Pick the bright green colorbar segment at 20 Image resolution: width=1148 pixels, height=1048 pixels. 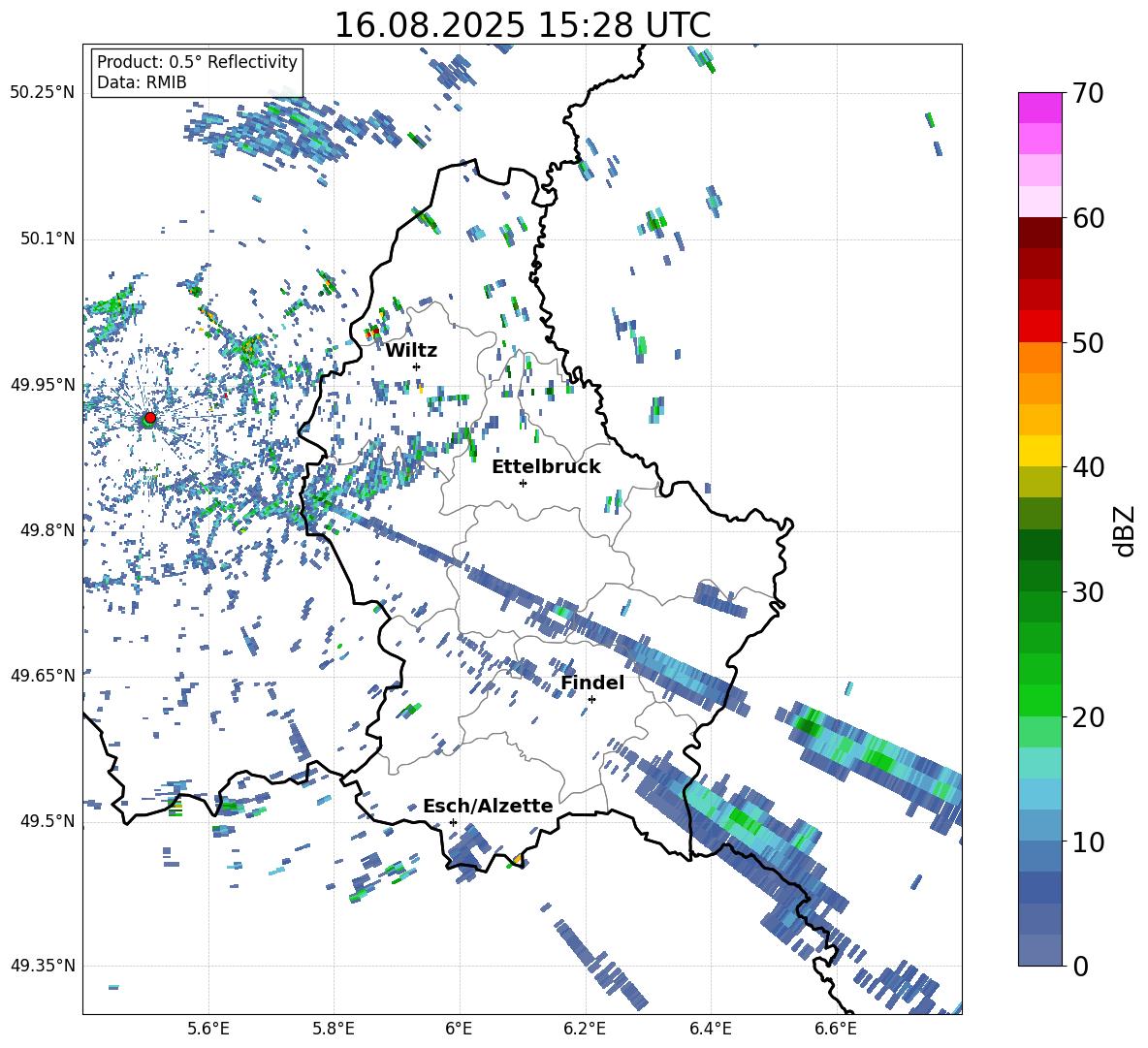pos(1039,700)
